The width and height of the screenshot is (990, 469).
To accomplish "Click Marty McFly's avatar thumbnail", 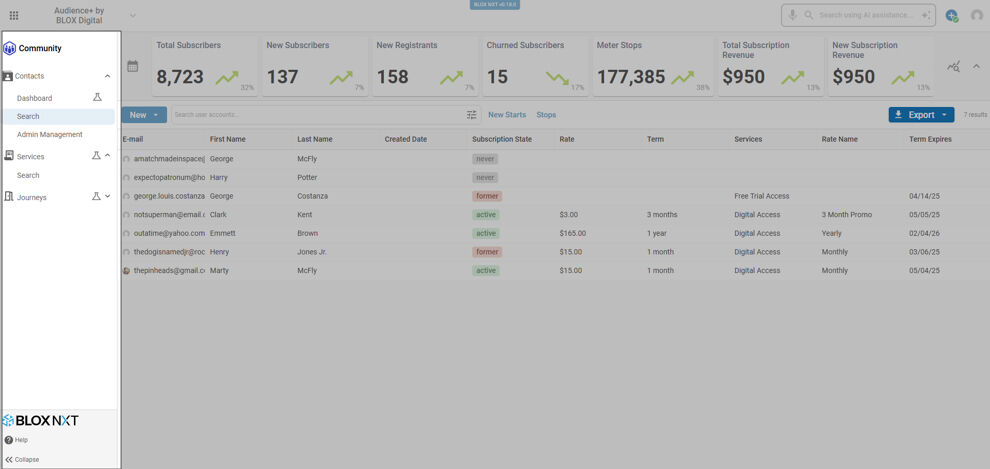I will [x=126, y=271].
